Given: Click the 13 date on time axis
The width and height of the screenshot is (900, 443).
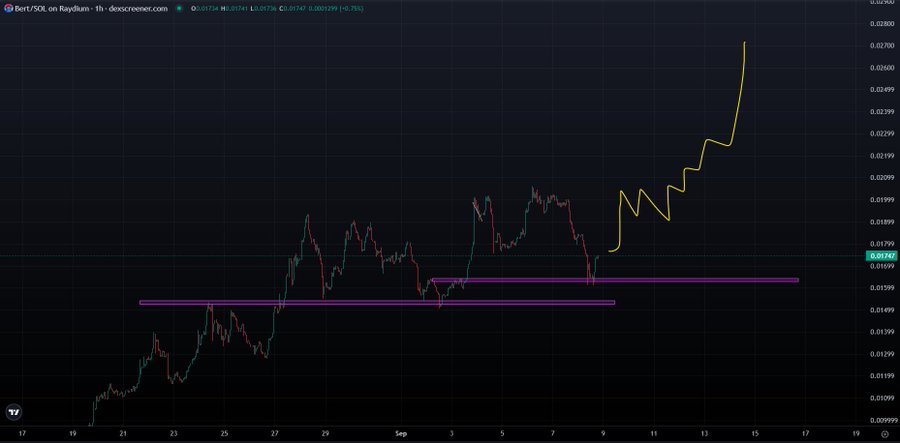Looking at the screenshot, I should pyautogui.click(x=704, y=433).
